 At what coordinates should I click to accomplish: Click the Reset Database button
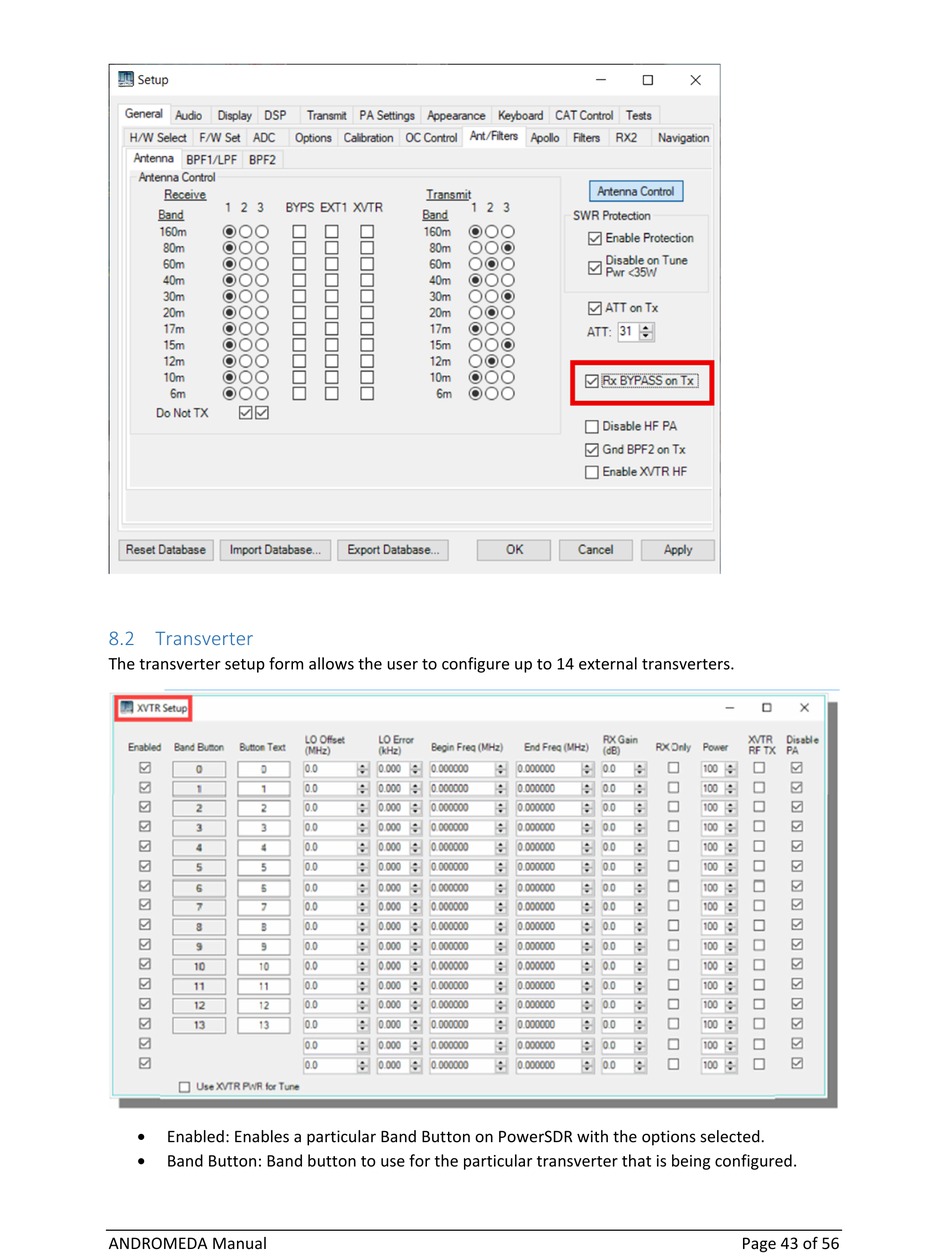(165, 550)
